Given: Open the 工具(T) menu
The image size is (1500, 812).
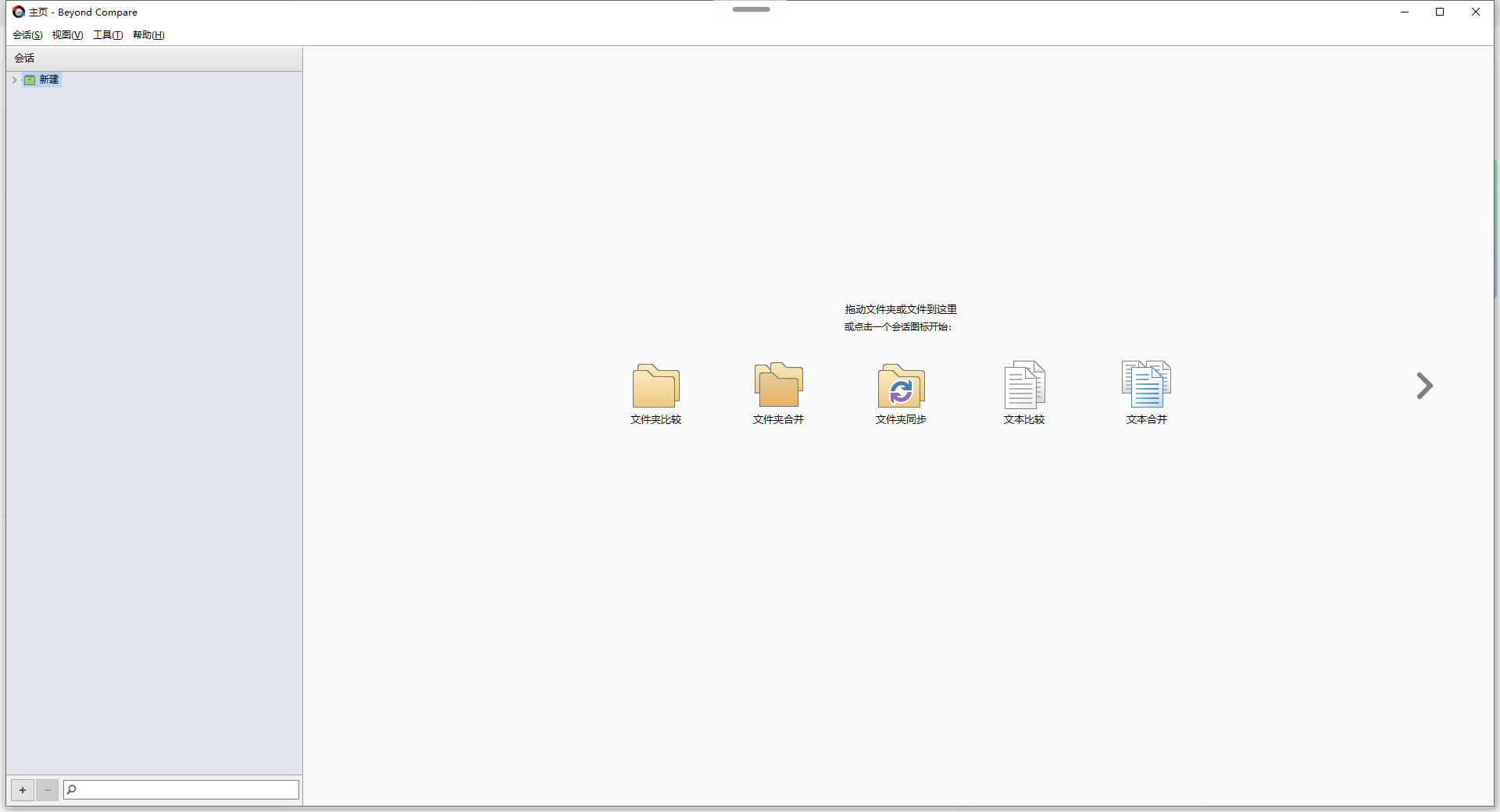Looking at the screenshot, I should [x=108, y=35].
